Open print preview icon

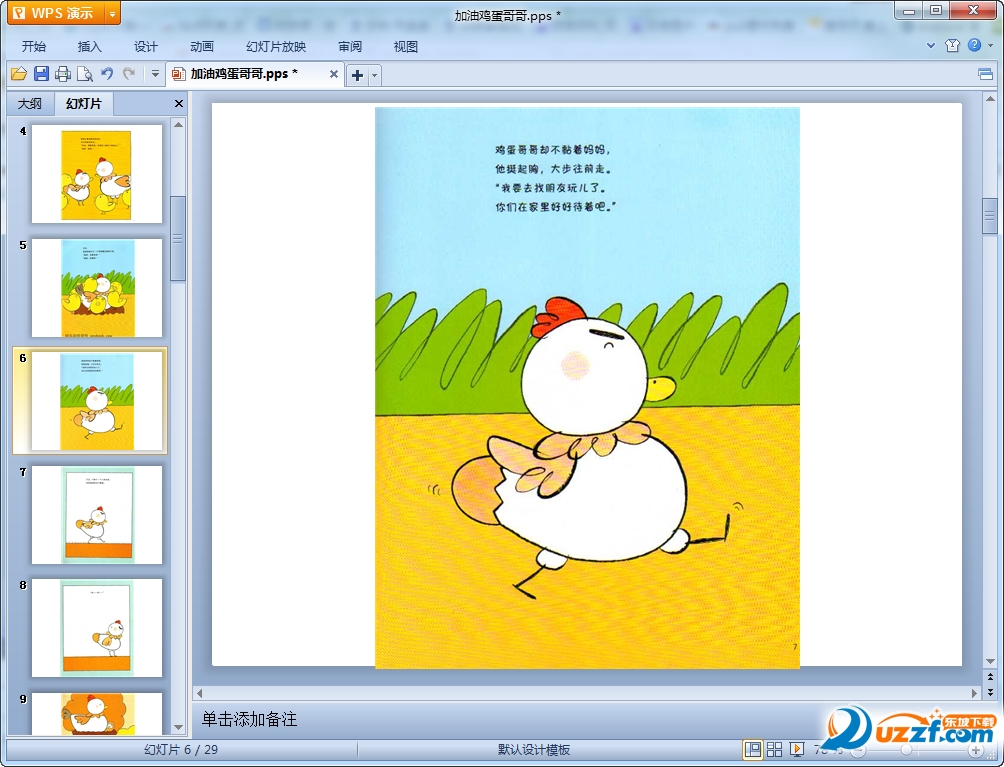85,74
